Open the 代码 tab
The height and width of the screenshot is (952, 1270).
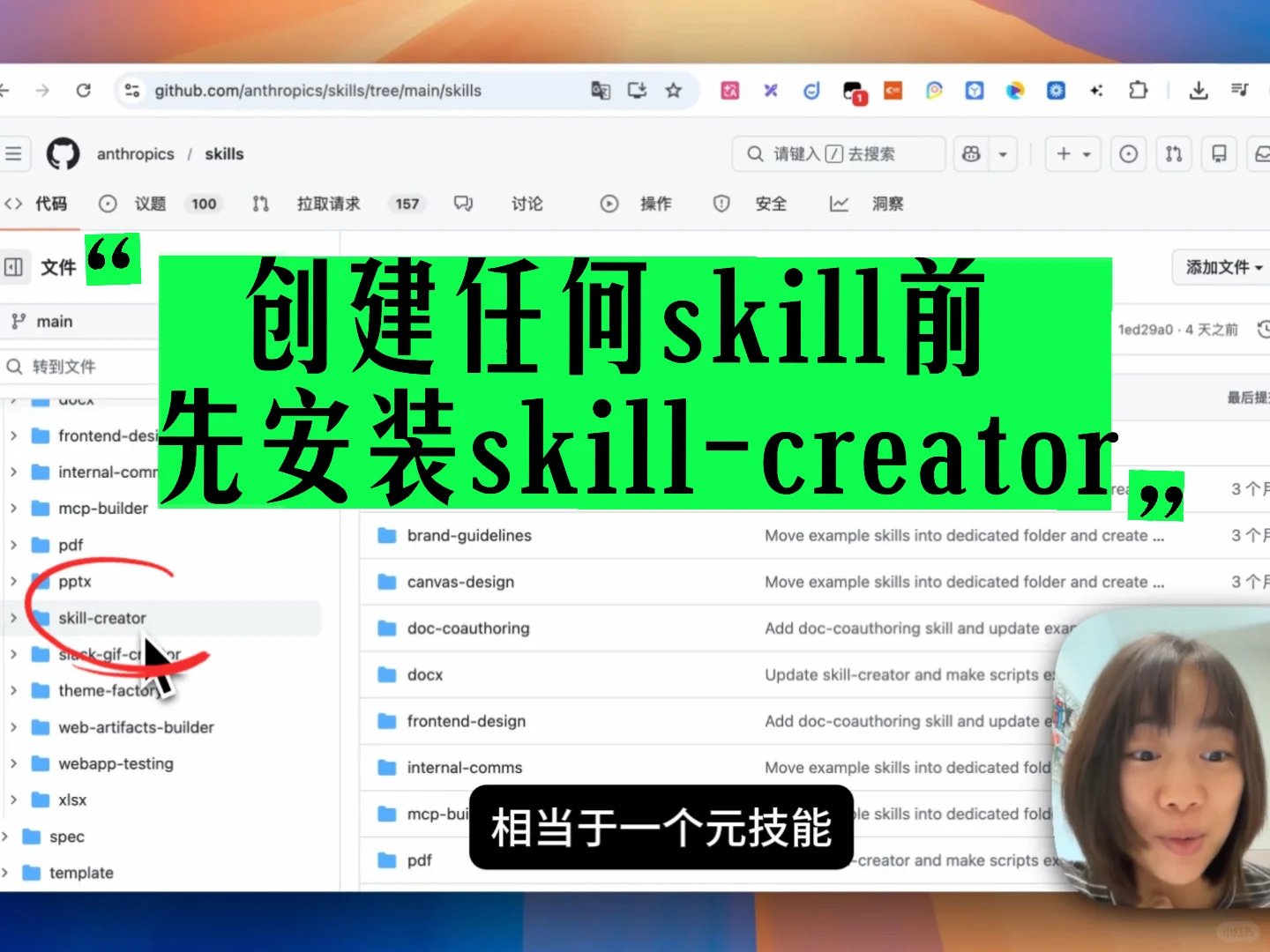[36, 204]
